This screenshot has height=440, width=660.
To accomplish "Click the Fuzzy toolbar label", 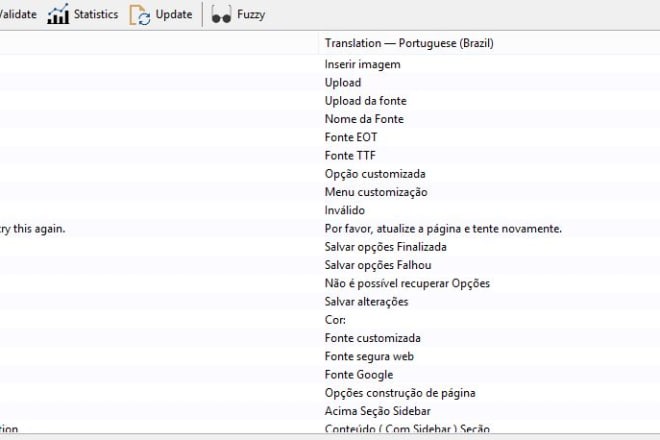I will 251,15.
